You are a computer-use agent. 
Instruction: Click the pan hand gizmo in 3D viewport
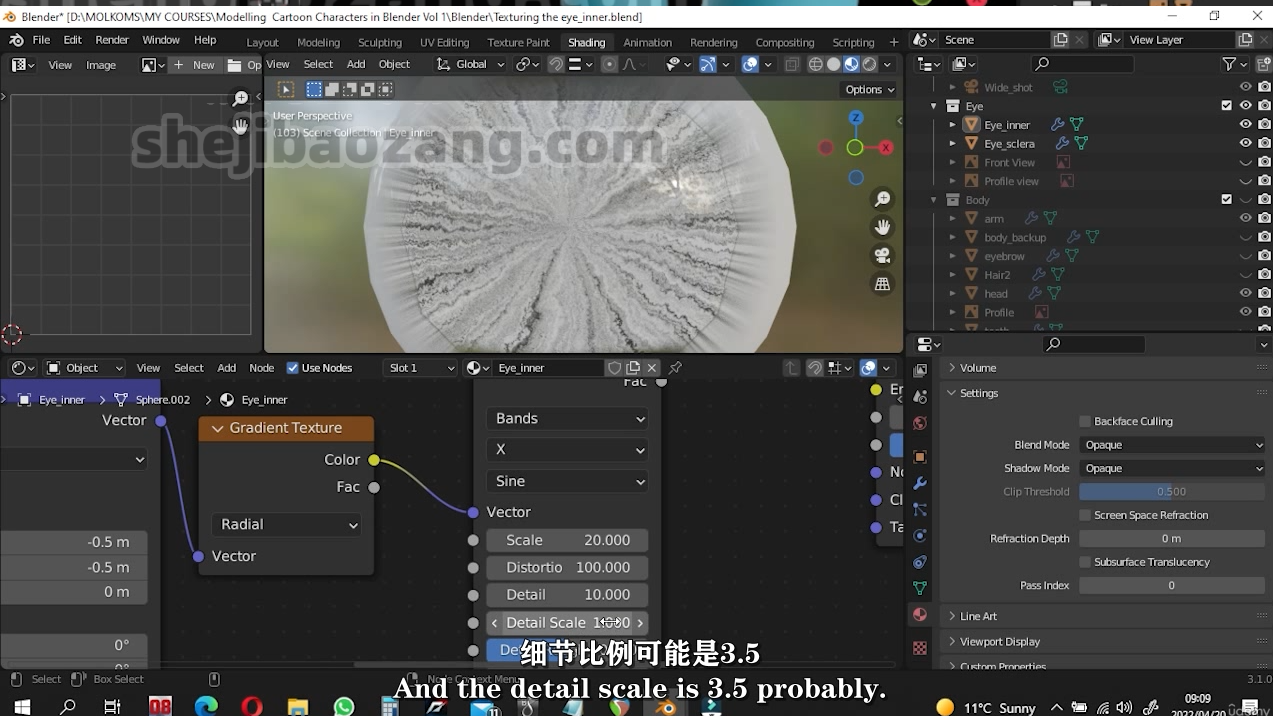tap(882, 227)
